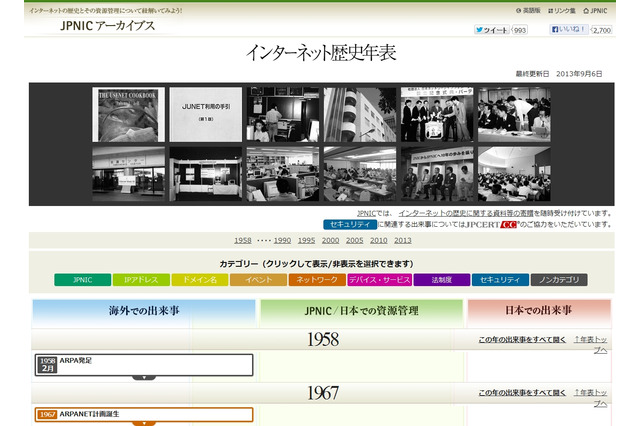Click the JPNIC text link below gallery
Viewport: 640px width, 426px height.
(x=366, y=213)
